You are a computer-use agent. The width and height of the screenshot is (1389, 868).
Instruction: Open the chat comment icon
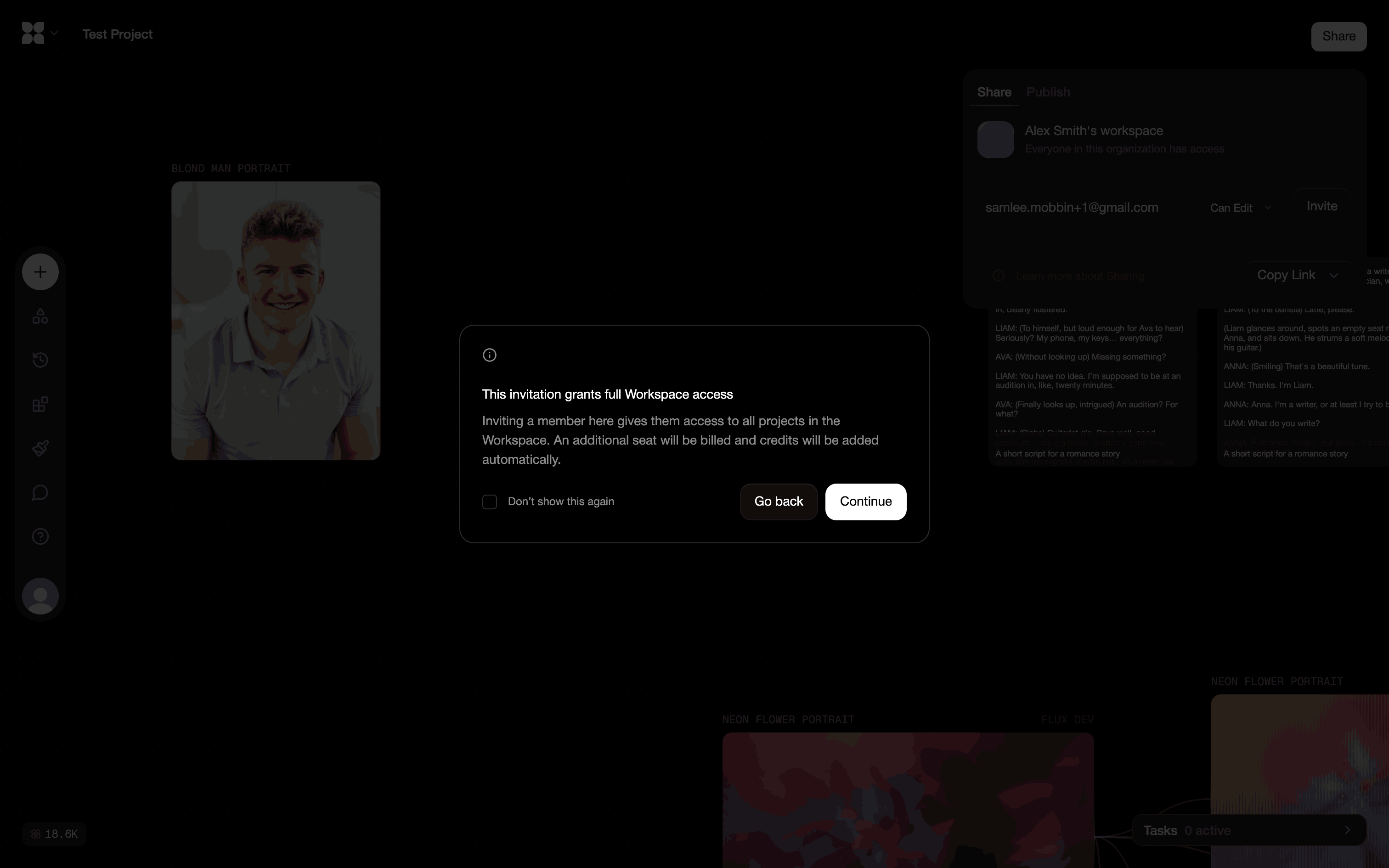pyautogui.click(x=40, y=492)
